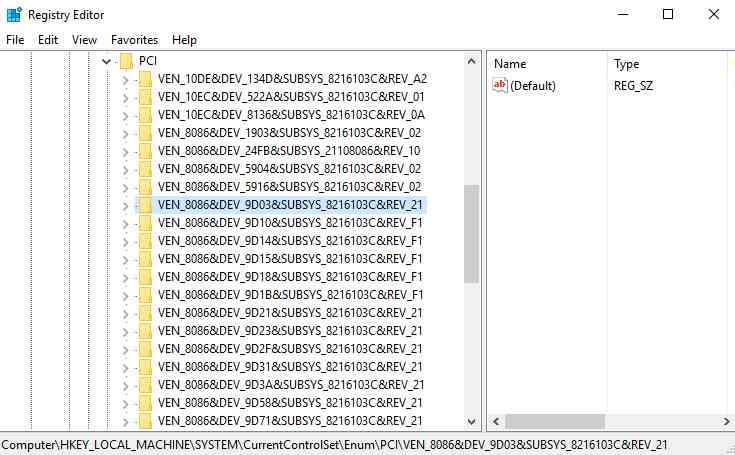
Task: Open the Help menu
Action: coord(184,40)
